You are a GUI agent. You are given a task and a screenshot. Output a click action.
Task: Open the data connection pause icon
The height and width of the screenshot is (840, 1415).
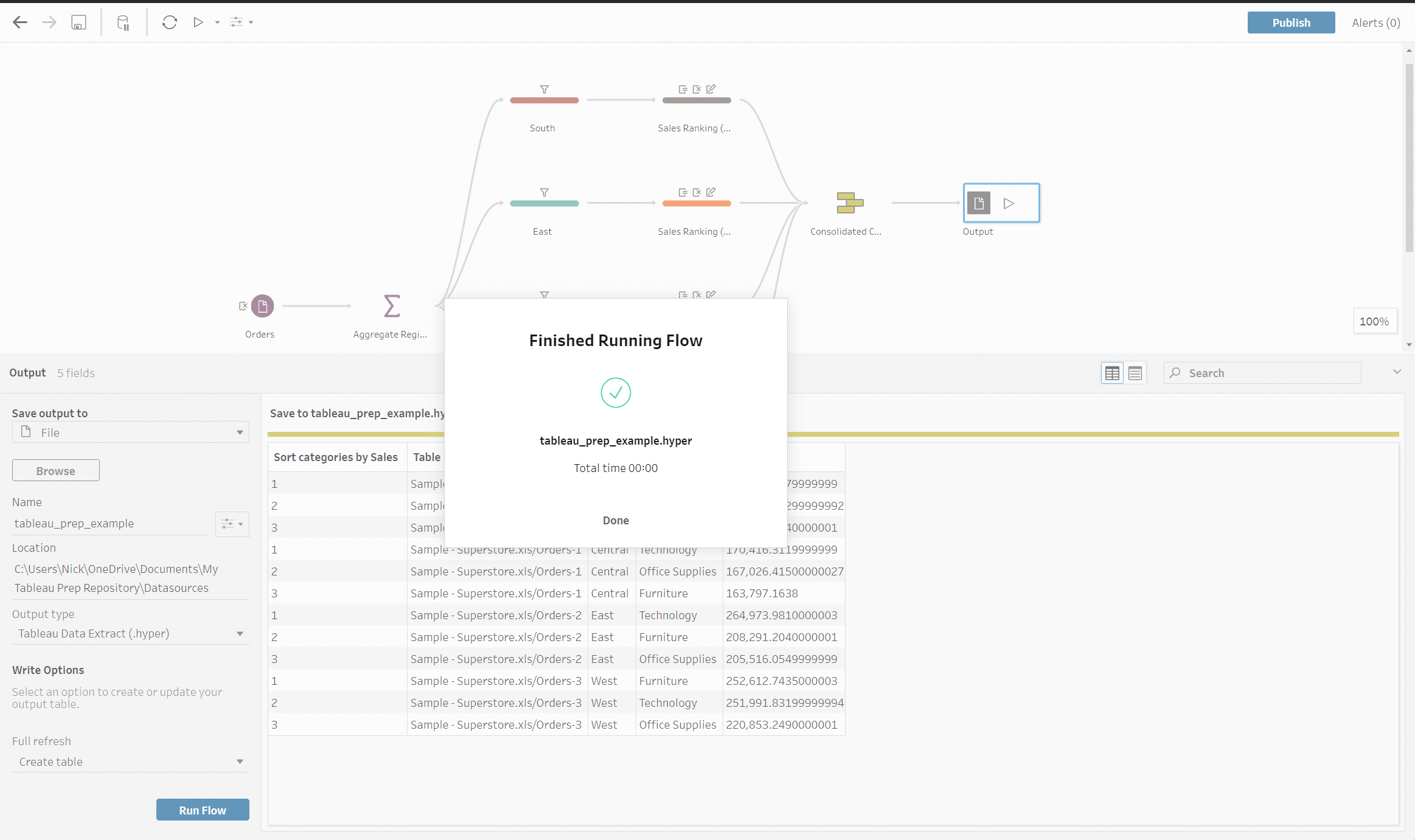[123, 23]
